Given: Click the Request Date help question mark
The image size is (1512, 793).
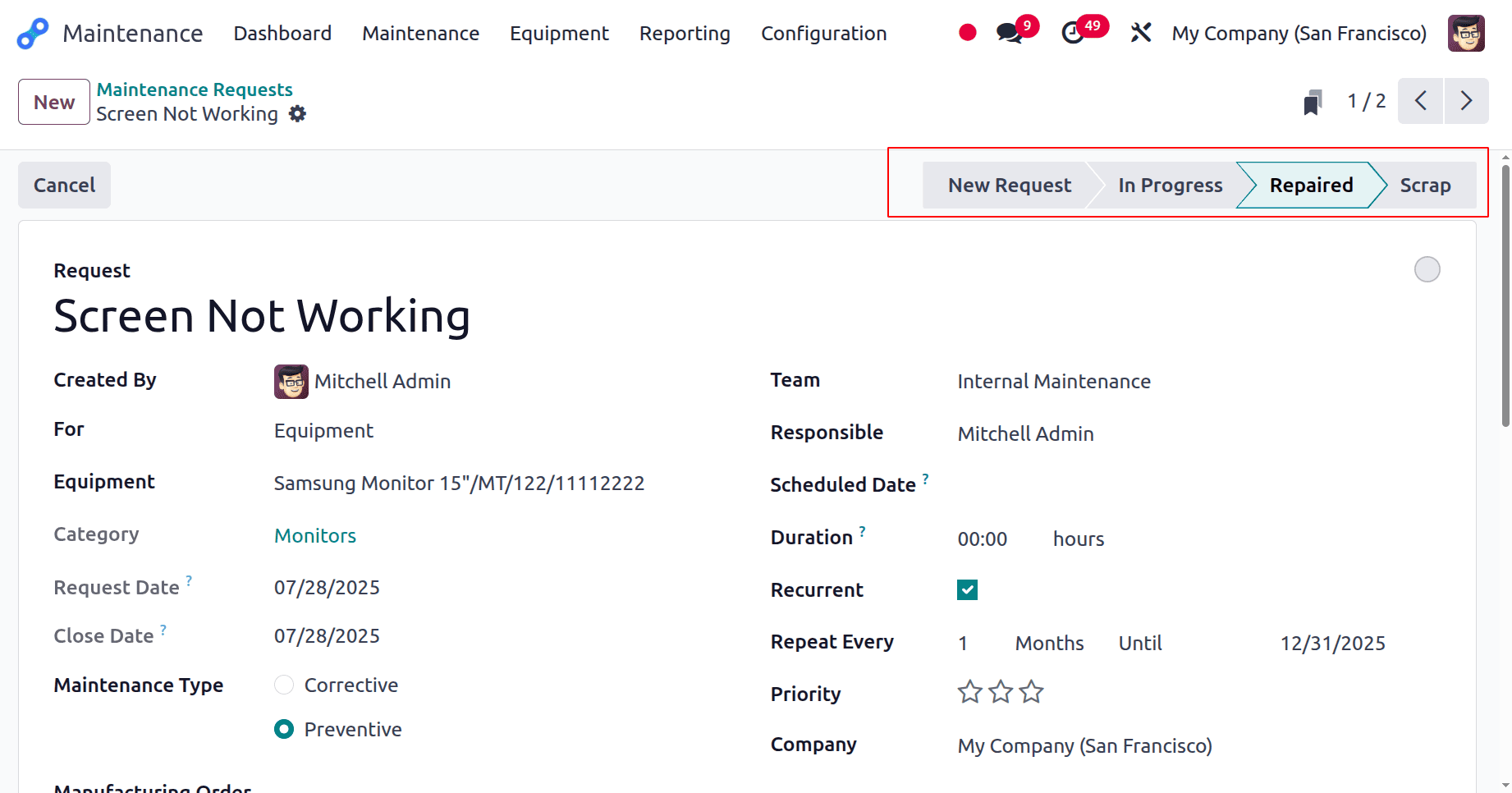Looking at the screenshot, I should coord(189,580).
